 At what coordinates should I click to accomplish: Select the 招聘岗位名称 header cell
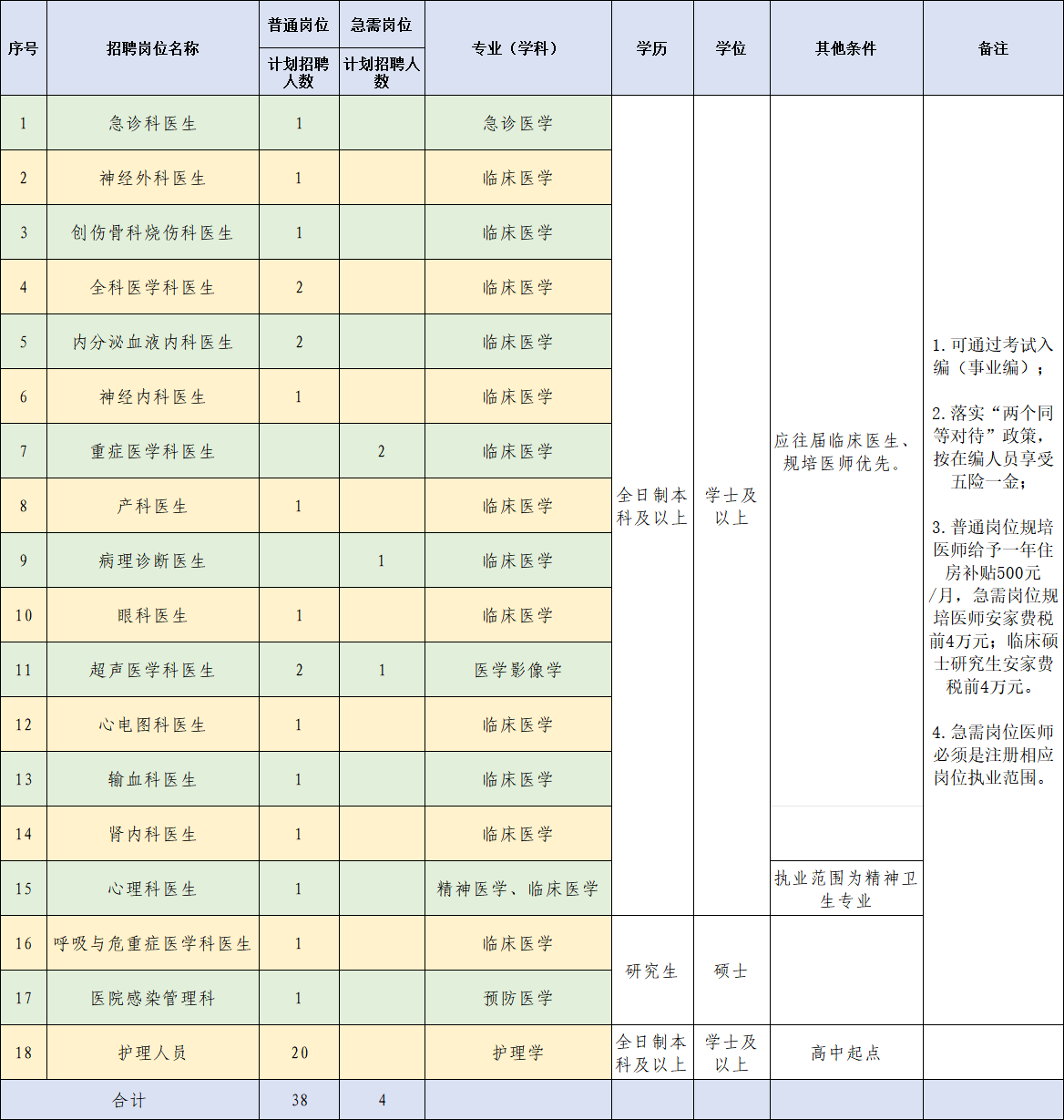pyautogui.click(x=153, y=48)
